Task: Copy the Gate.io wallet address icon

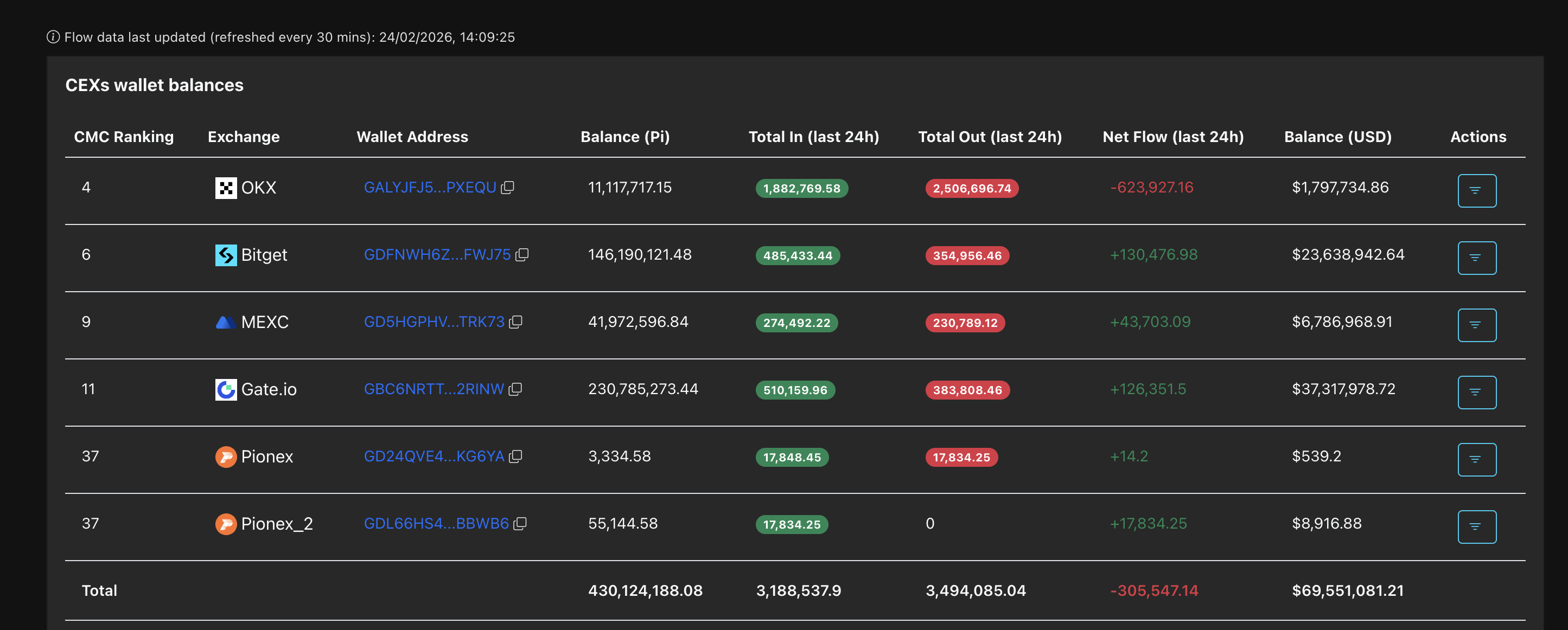Action: (x=515, y=389)
